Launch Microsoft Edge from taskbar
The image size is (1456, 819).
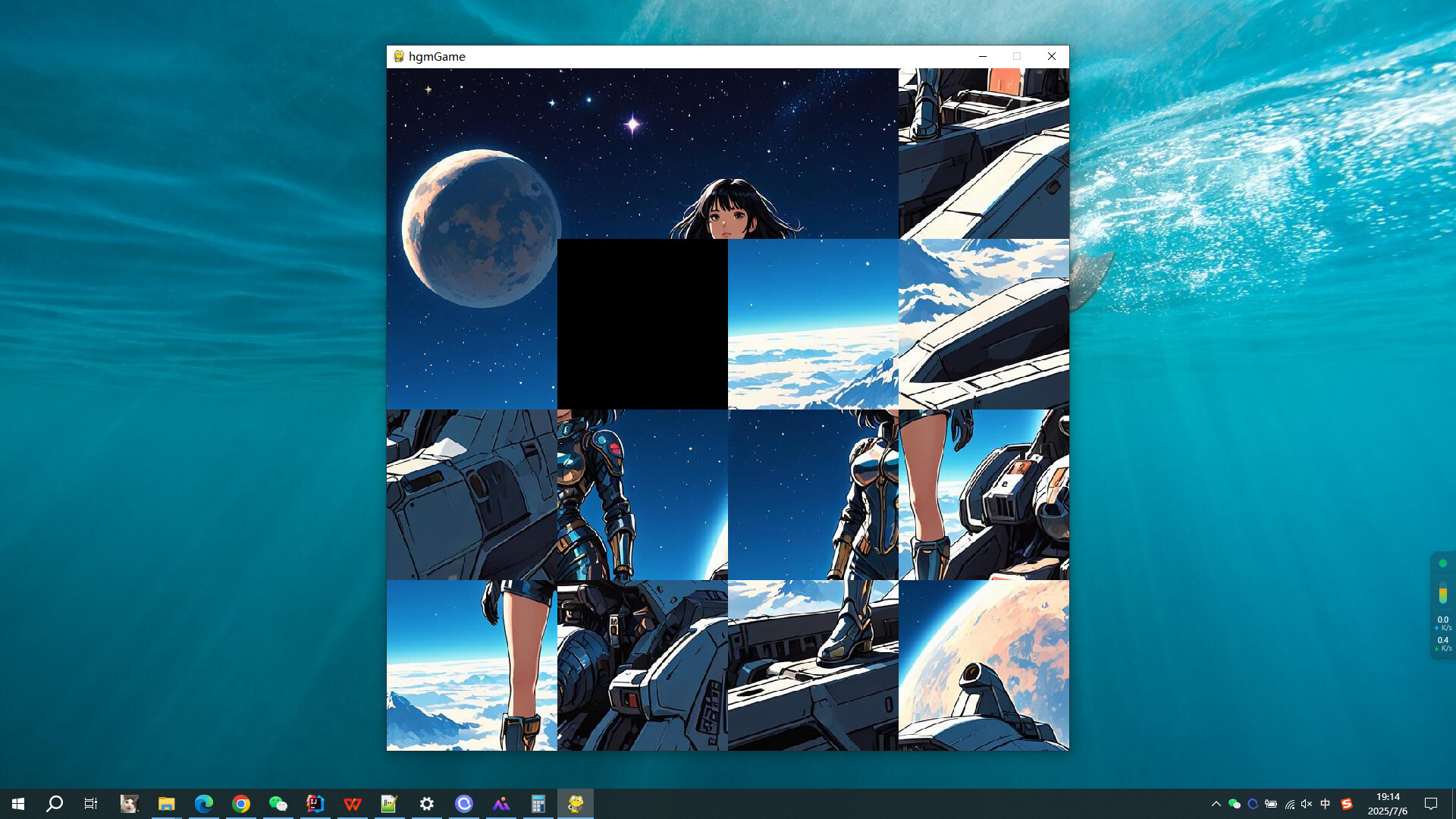pos(204,804)
